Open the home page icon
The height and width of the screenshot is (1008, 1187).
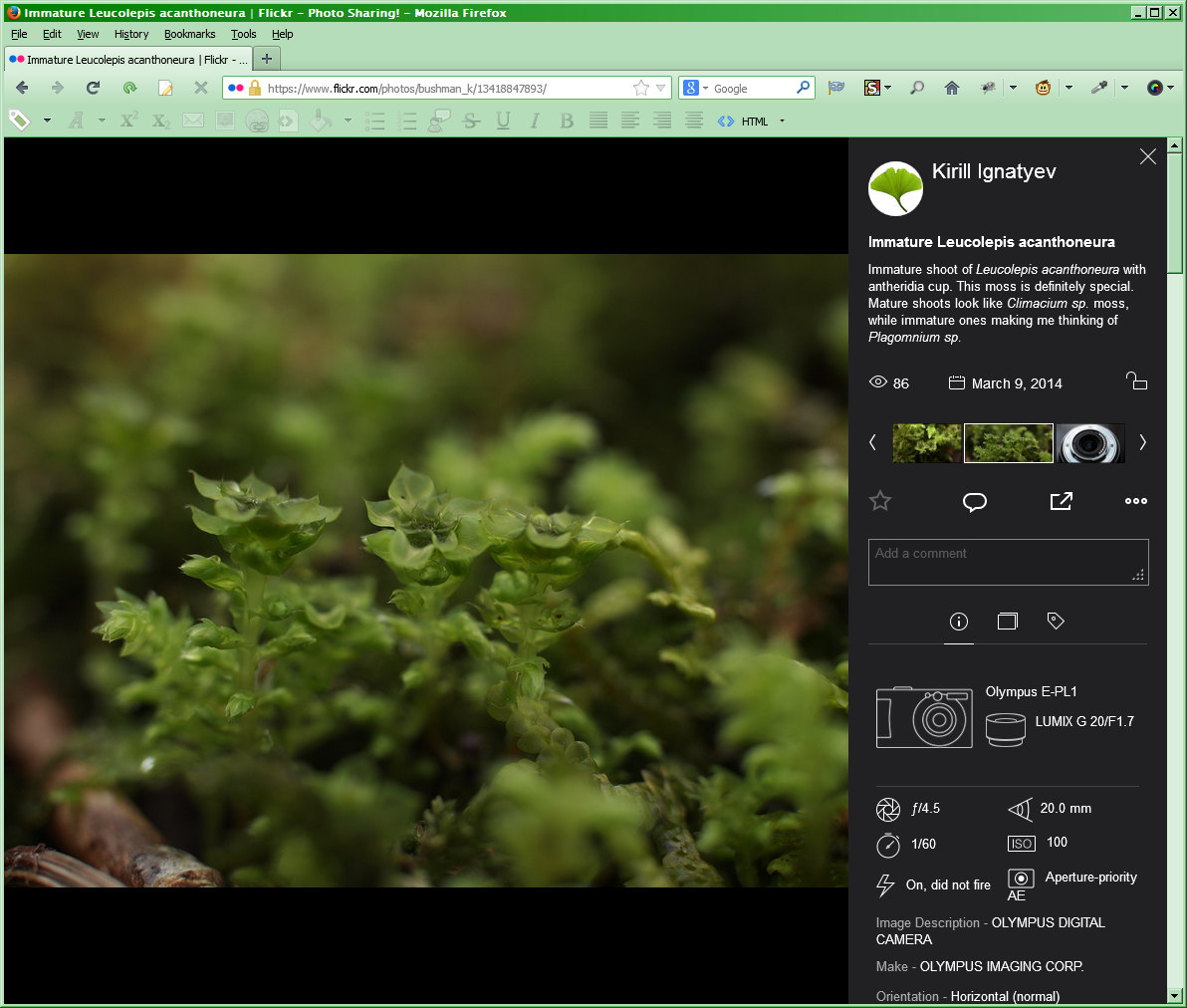tap(952, 88)
